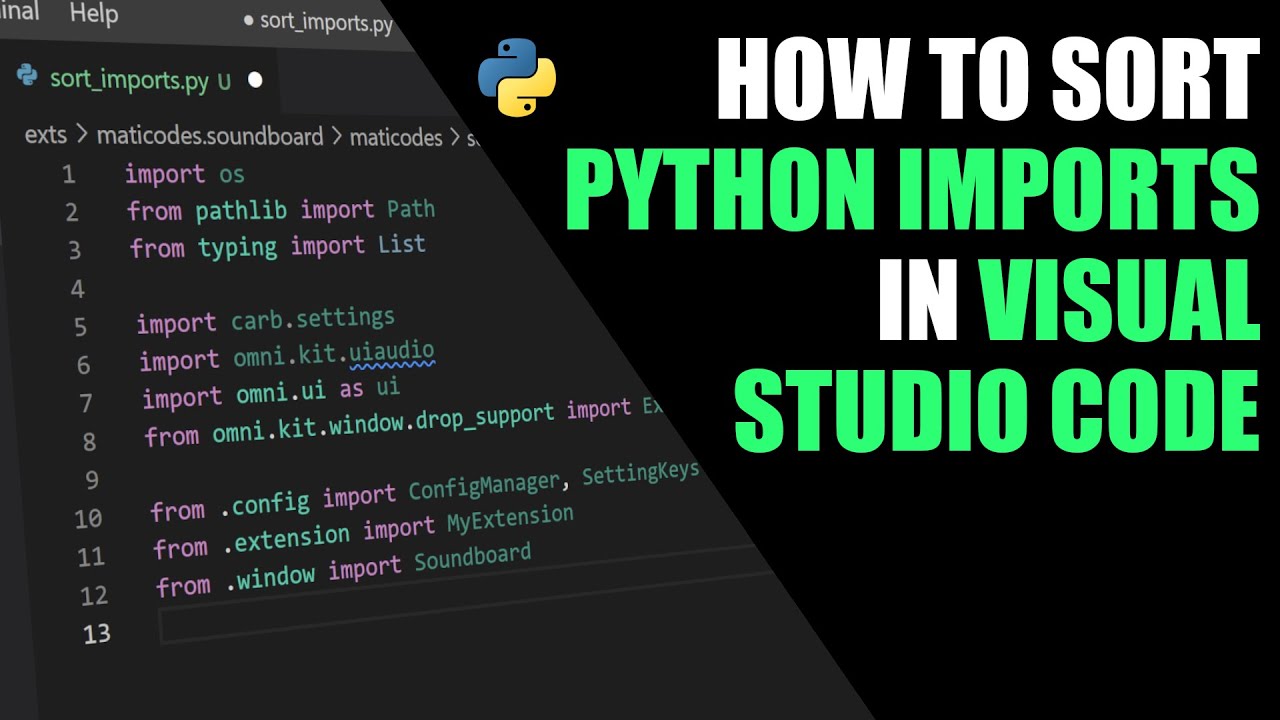Open the Help menu
1280x720 pixels.
[x=94, y=14]
